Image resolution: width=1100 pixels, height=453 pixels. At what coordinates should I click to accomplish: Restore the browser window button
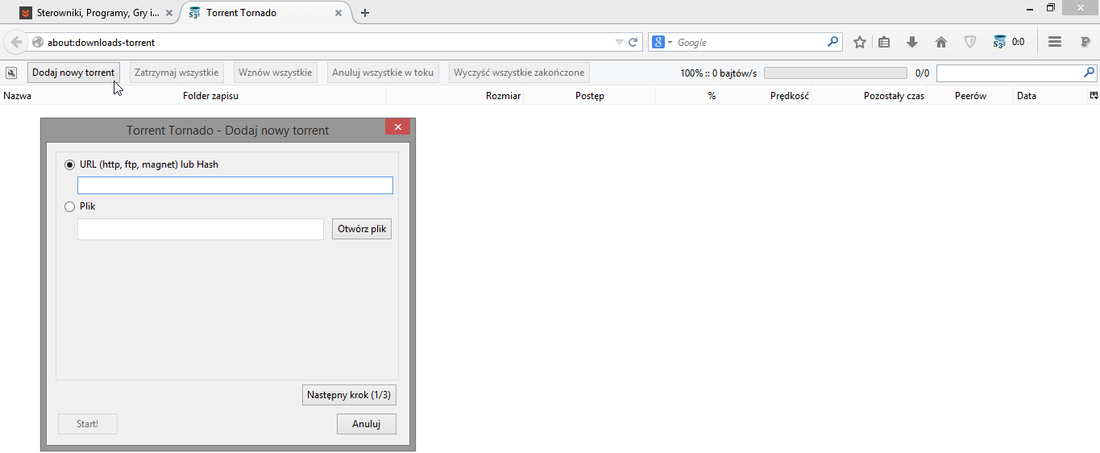point(1051,8)
